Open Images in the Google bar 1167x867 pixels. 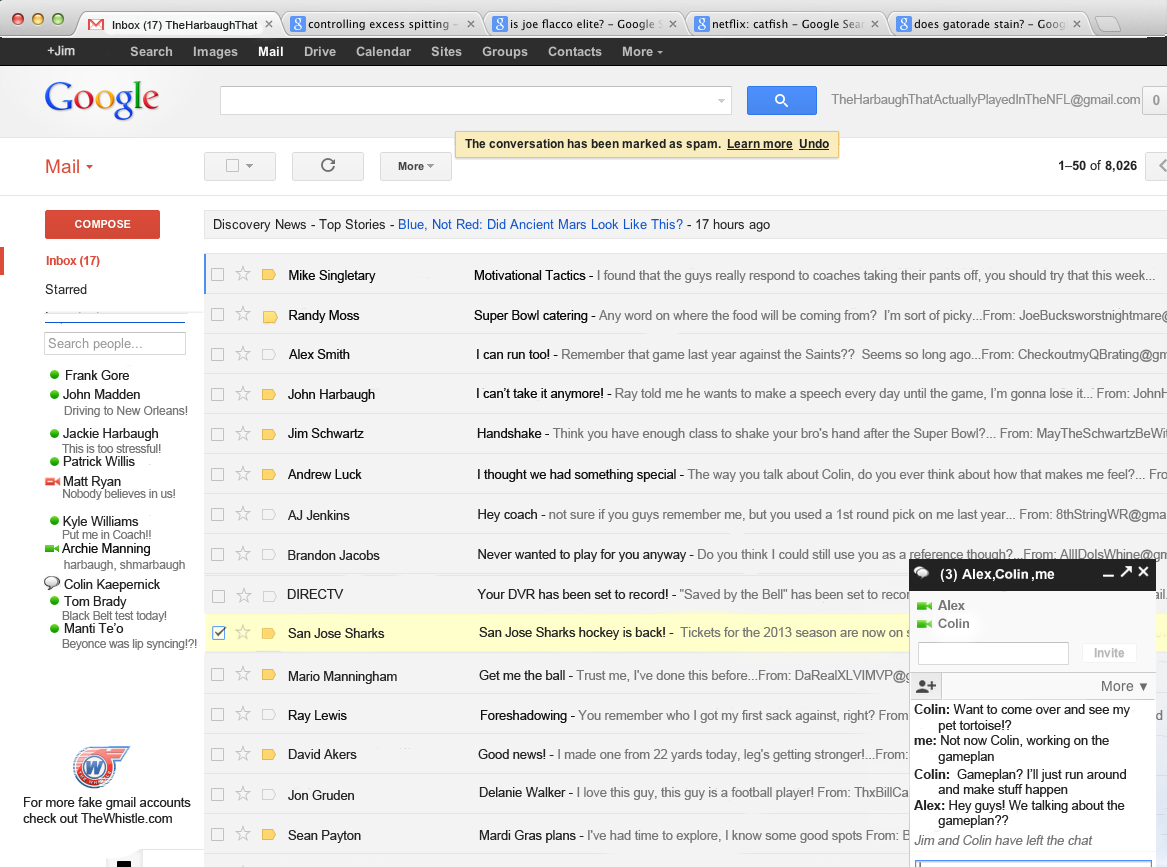pos(215,51)
